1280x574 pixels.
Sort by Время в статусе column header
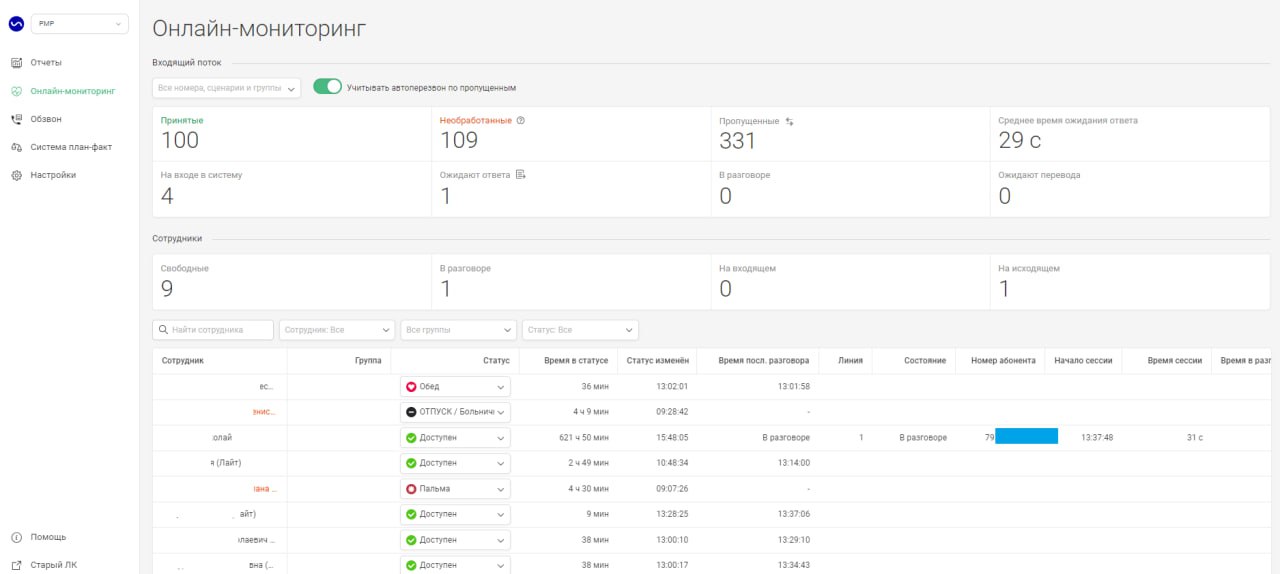pyautogui.click(x=575, y=360)
